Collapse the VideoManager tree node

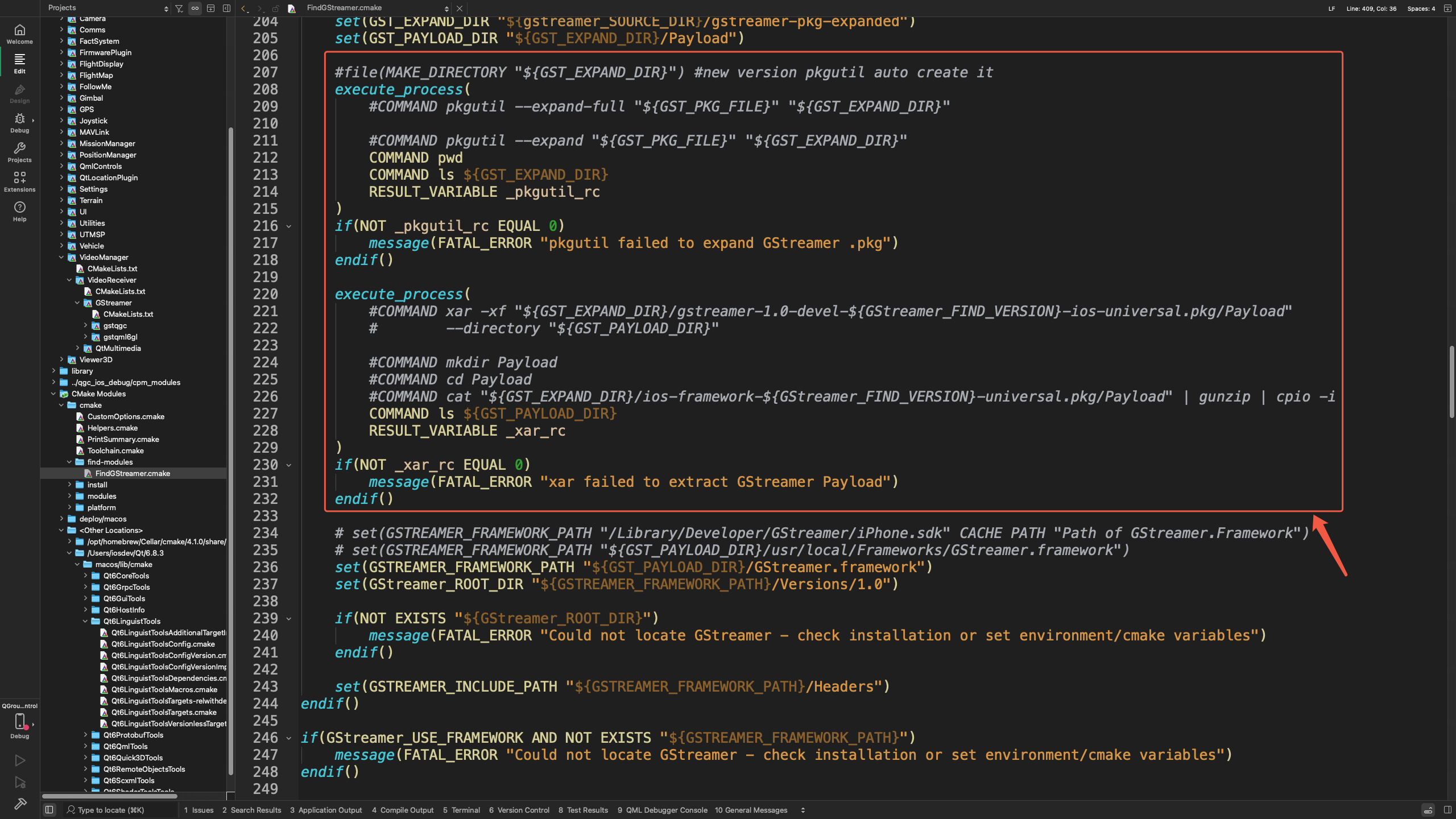tap(61, 257)
